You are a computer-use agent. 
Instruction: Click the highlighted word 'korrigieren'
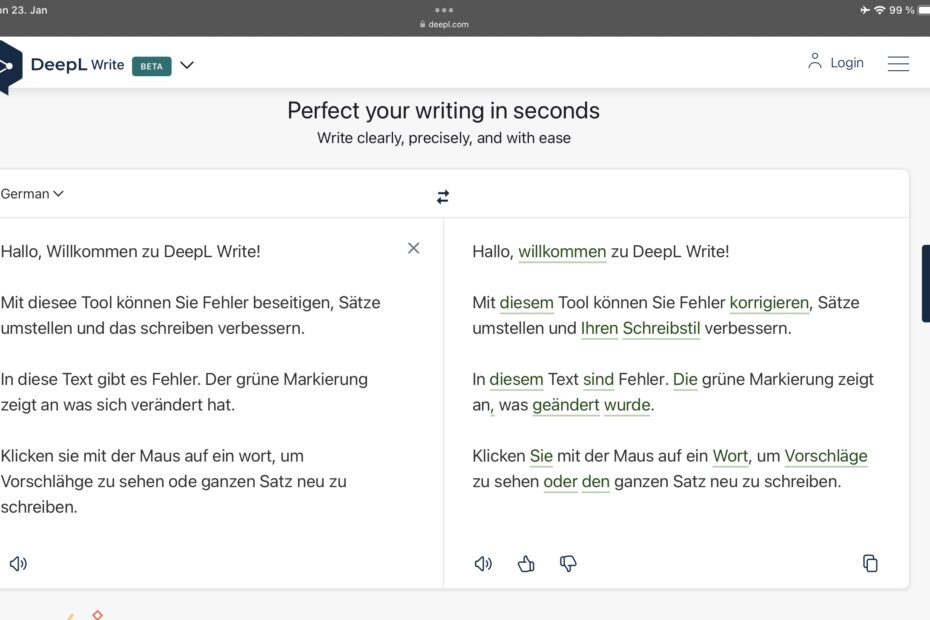click(769, 303)
